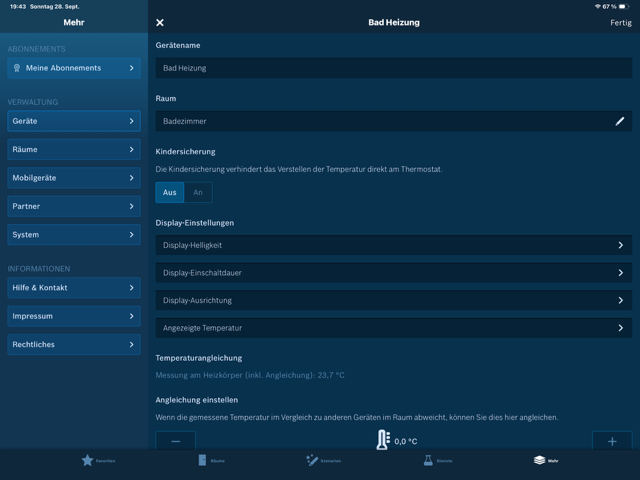Open Angezeigte Temperatur setting
This screenshot has width=640, height=480.
(x=393, y=328)
